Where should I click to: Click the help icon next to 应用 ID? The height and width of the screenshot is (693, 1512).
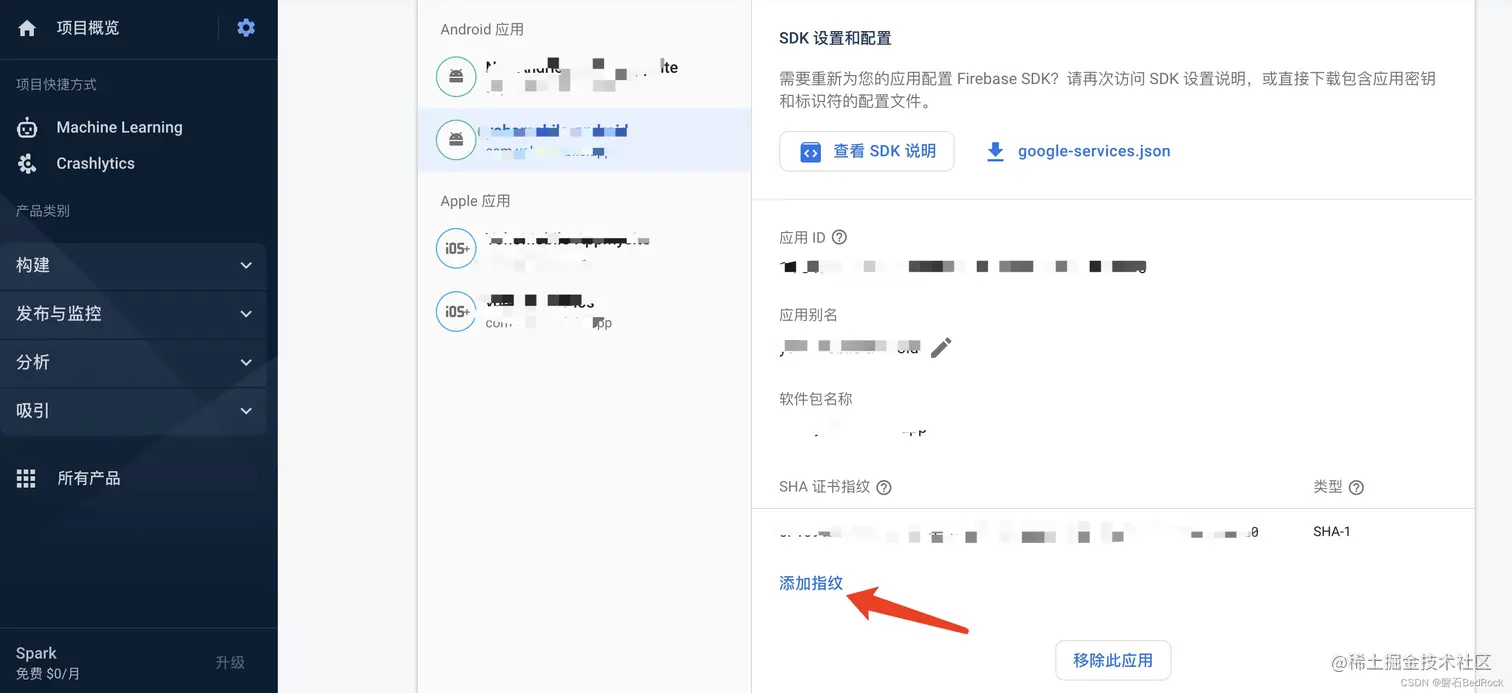pos(840,237)
